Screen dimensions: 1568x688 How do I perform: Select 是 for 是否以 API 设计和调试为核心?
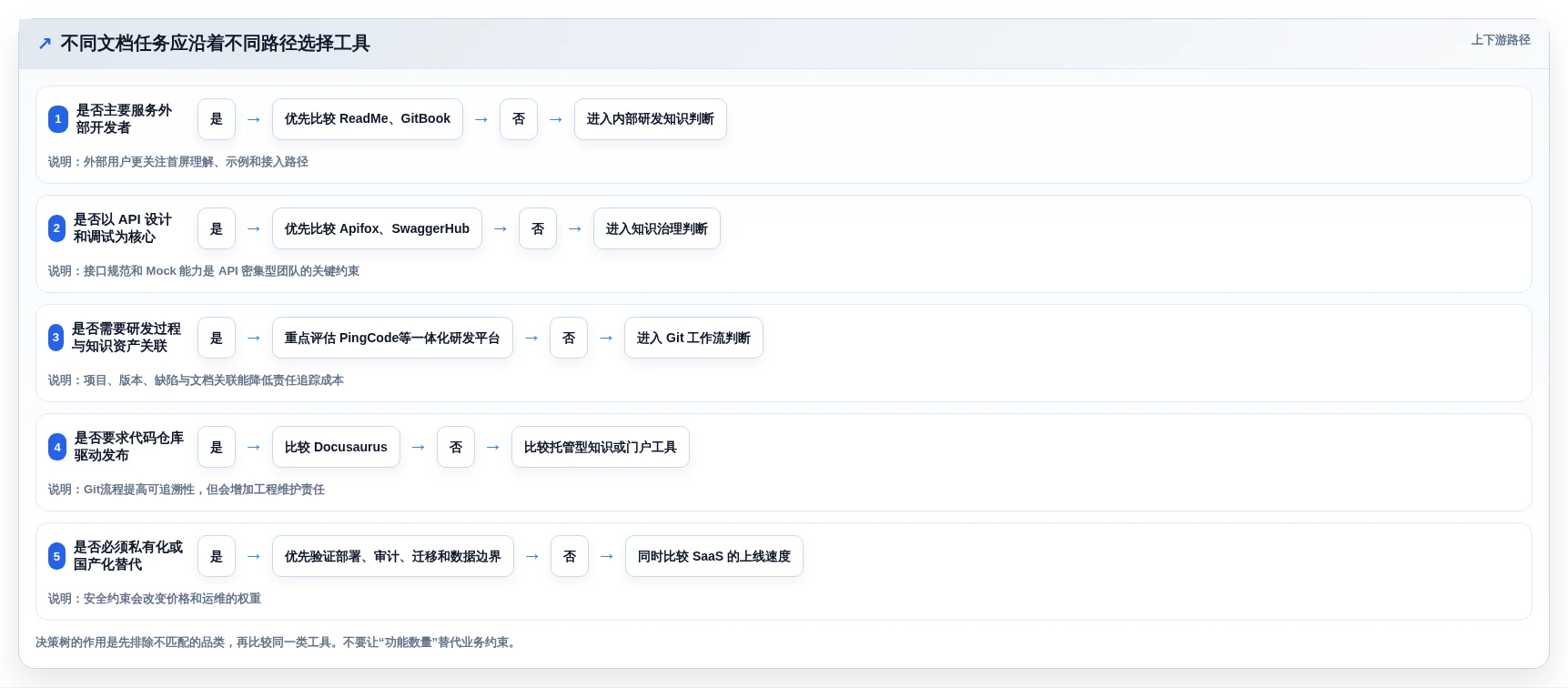click(x=217, y=228)
